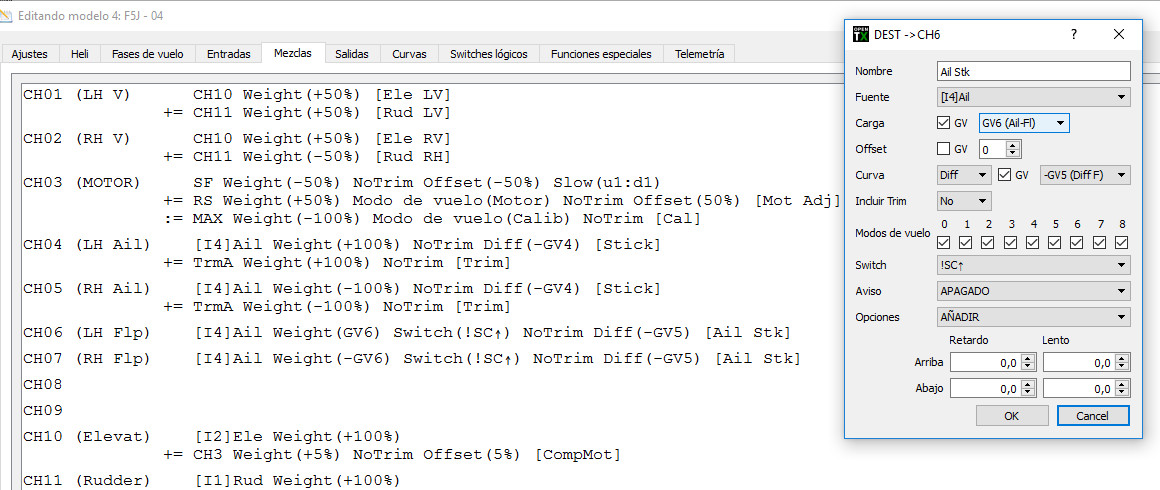The image size is (1160, 490).
Task: Open the Switch !SC↑ dropdown
Action: [1033, 265]
